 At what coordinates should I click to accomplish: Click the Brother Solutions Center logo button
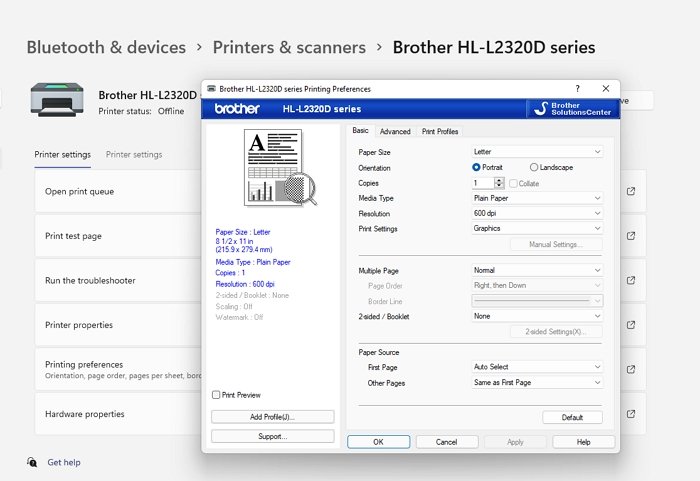point(571,108)
